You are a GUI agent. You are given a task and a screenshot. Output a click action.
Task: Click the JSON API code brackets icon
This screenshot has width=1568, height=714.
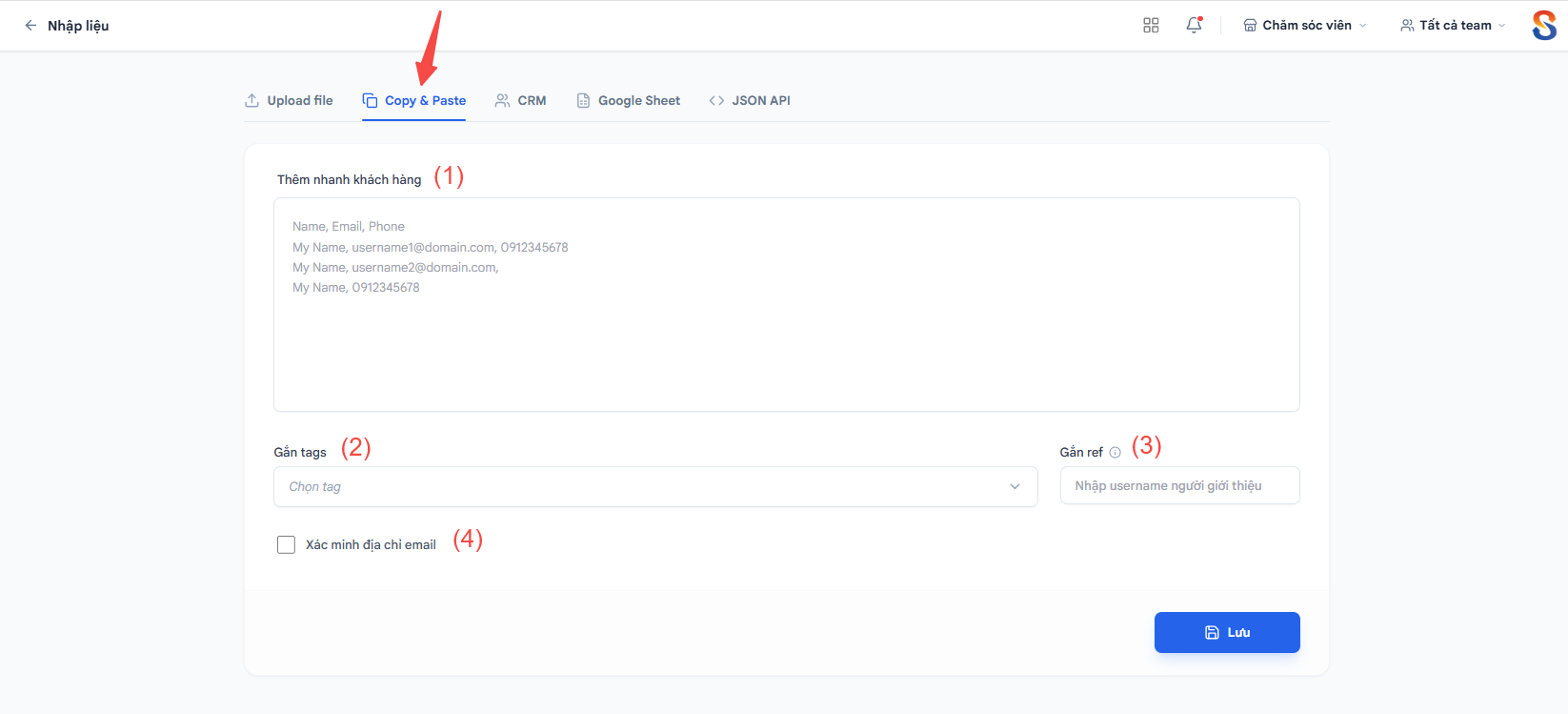click(716, 100)
